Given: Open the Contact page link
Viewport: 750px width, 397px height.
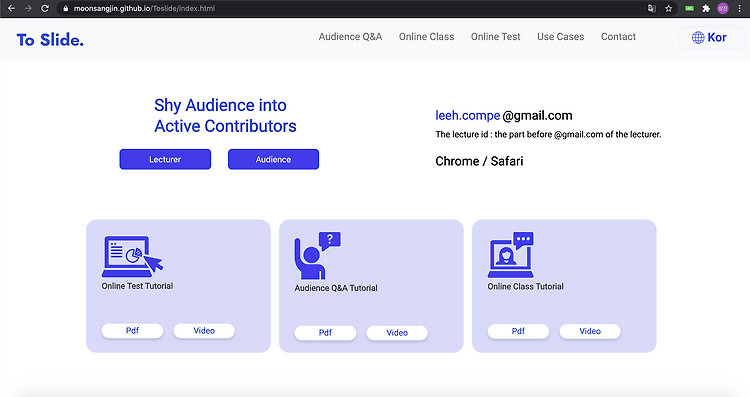Looking at the screenshot, I should [618, 37].
